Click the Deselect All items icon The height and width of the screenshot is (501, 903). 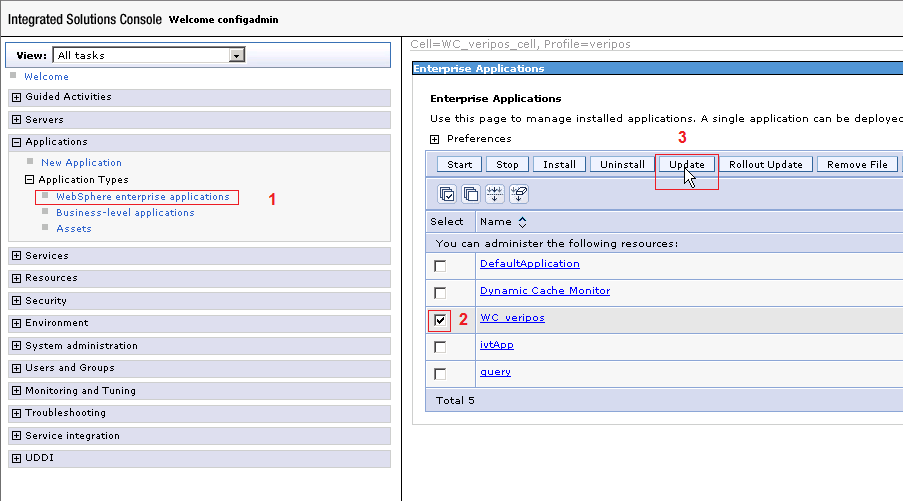(471, 193)
